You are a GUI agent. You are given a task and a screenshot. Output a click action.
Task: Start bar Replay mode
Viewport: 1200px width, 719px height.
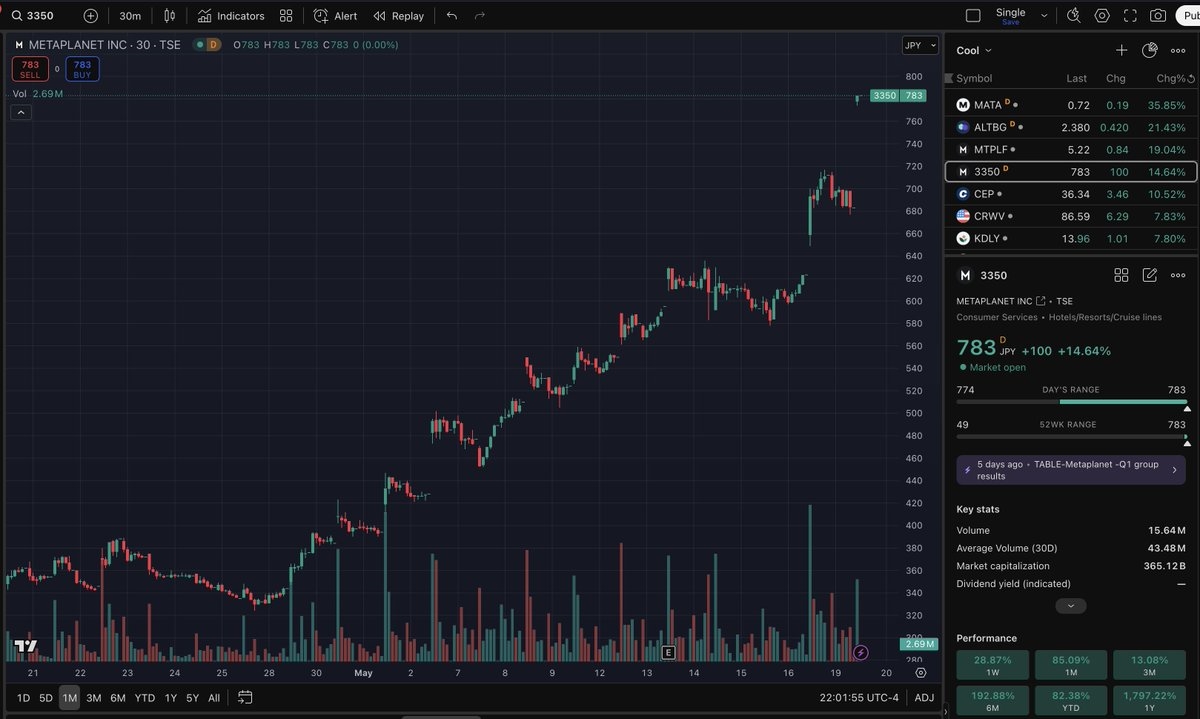(398, 16)
